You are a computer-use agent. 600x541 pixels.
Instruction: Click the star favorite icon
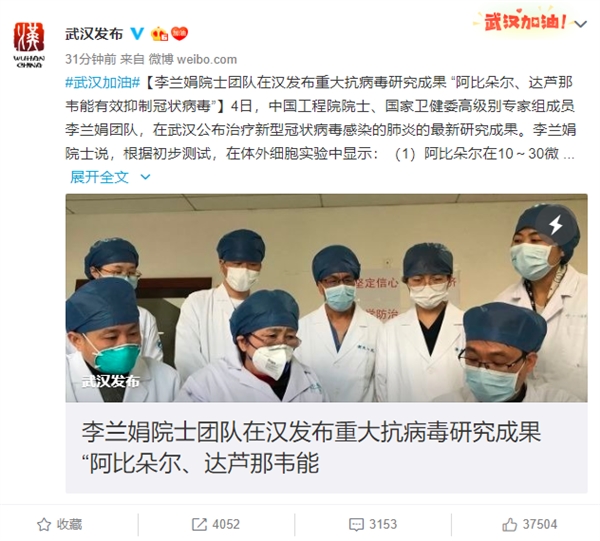coord(44,524)
